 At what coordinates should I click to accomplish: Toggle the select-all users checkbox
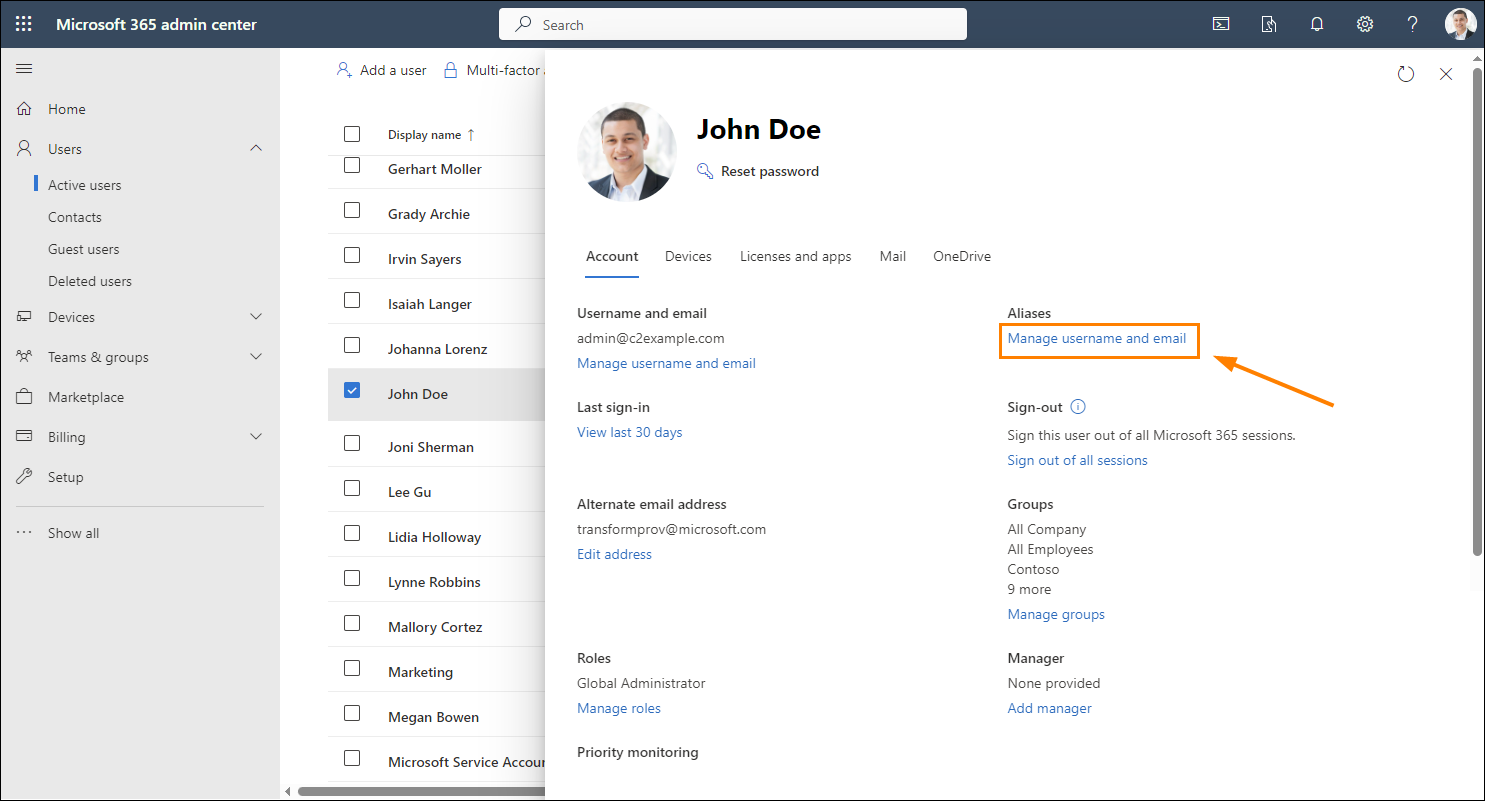click(x=352, y=134)
